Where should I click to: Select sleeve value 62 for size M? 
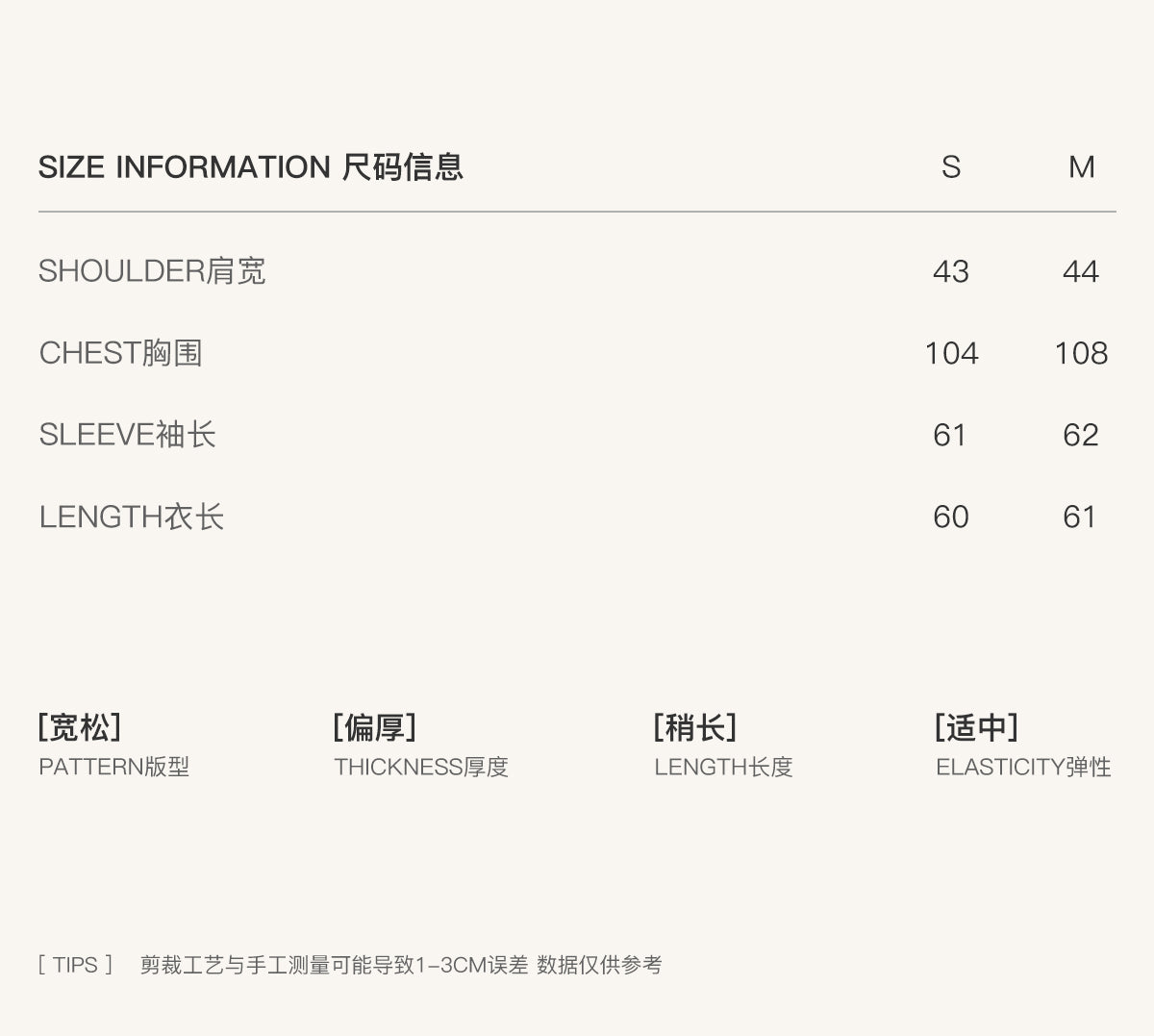(x=1081, y=435)
